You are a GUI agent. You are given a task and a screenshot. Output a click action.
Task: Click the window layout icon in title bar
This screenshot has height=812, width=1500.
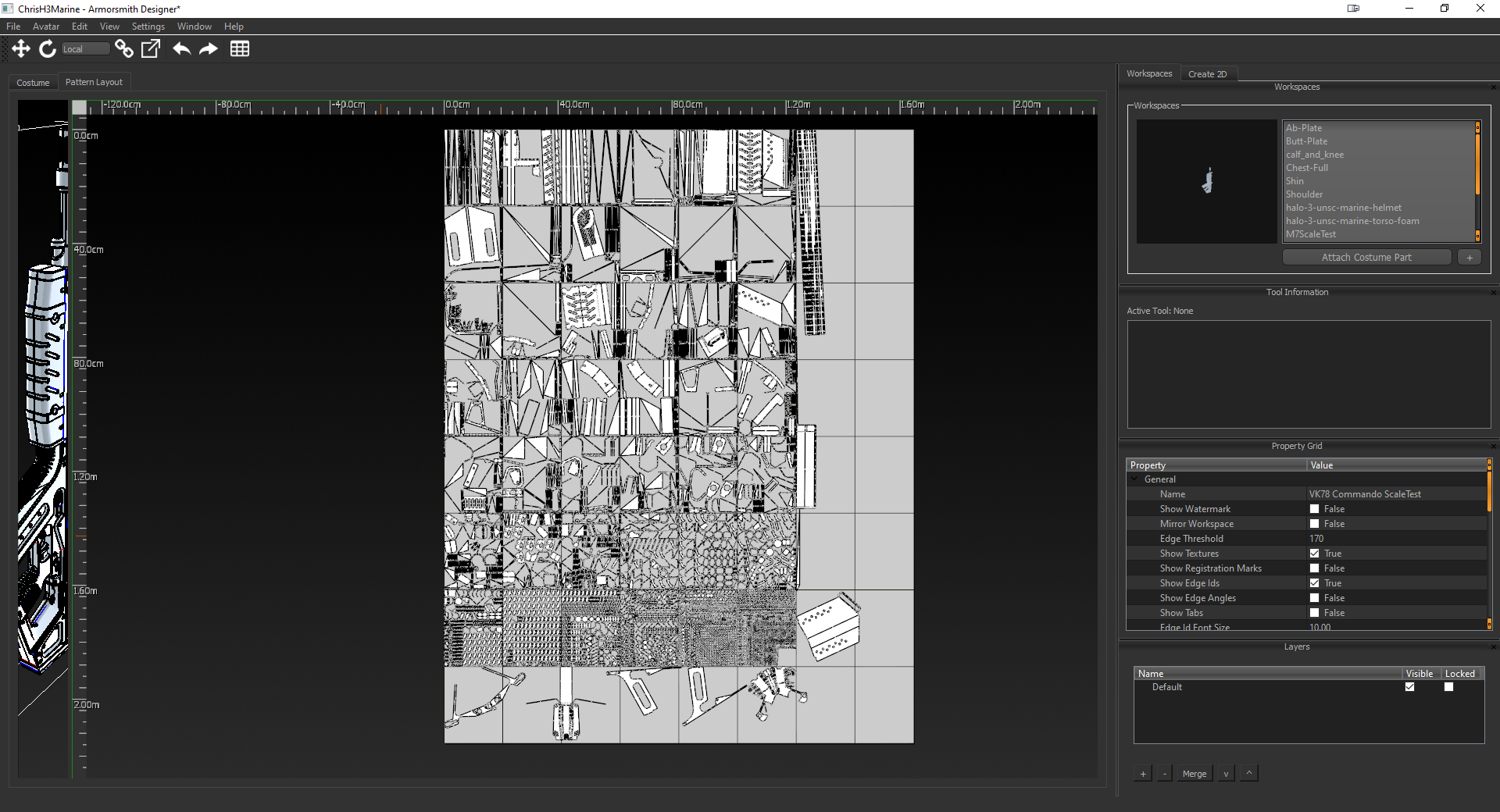(x=1353, y=9)
